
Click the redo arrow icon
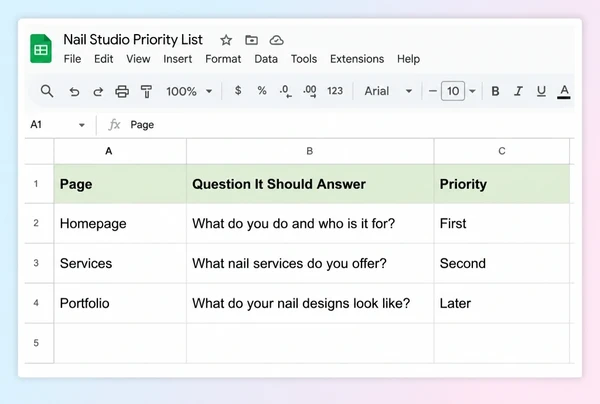98,91
